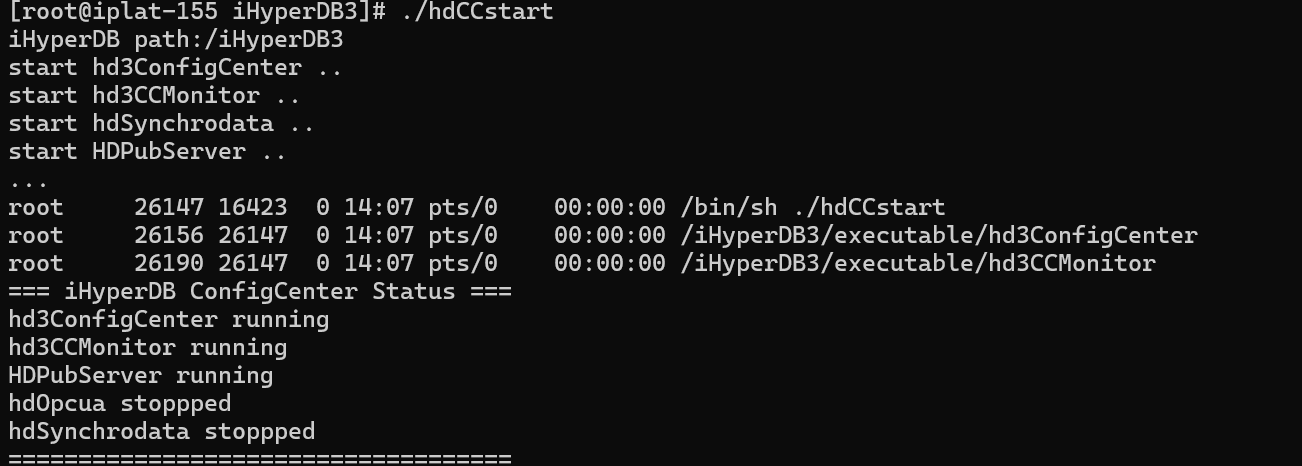This screenshot has width=1302, height=466.
Task: Click the 'start hd3CCMonitor ..' line
Action: pos(154,96)
